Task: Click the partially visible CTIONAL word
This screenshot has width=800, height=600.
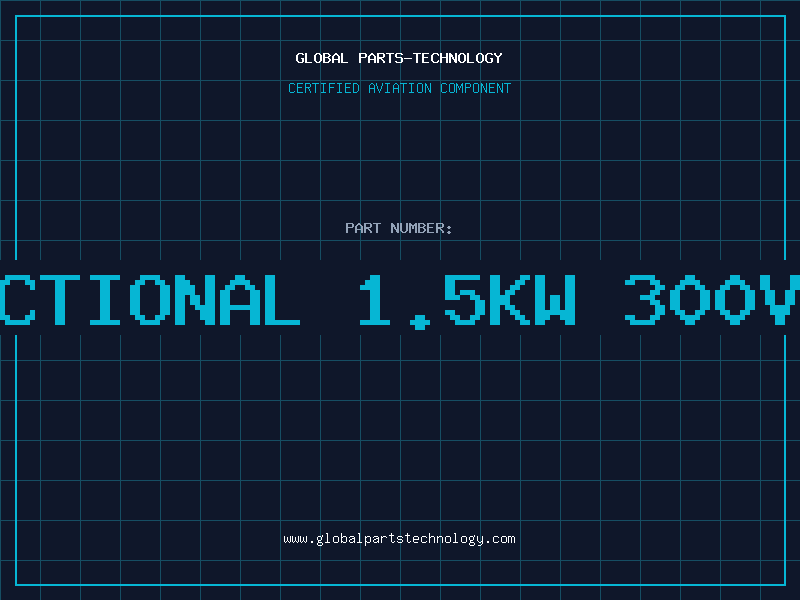Action: [x=150, y=300]
